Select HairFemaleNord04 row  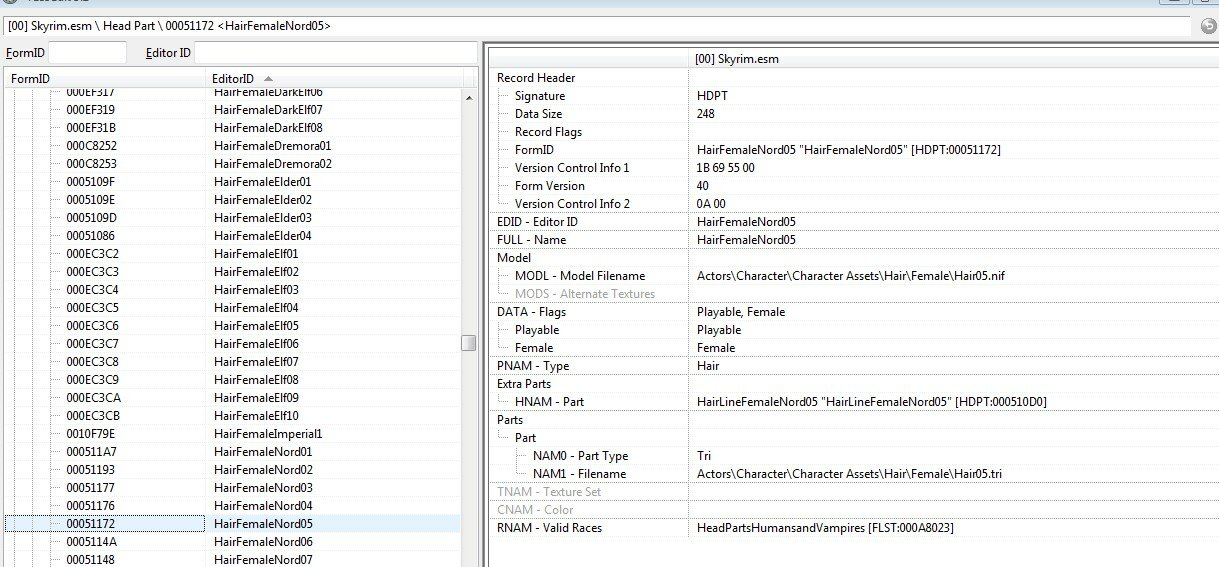click(x=233, y=506)
